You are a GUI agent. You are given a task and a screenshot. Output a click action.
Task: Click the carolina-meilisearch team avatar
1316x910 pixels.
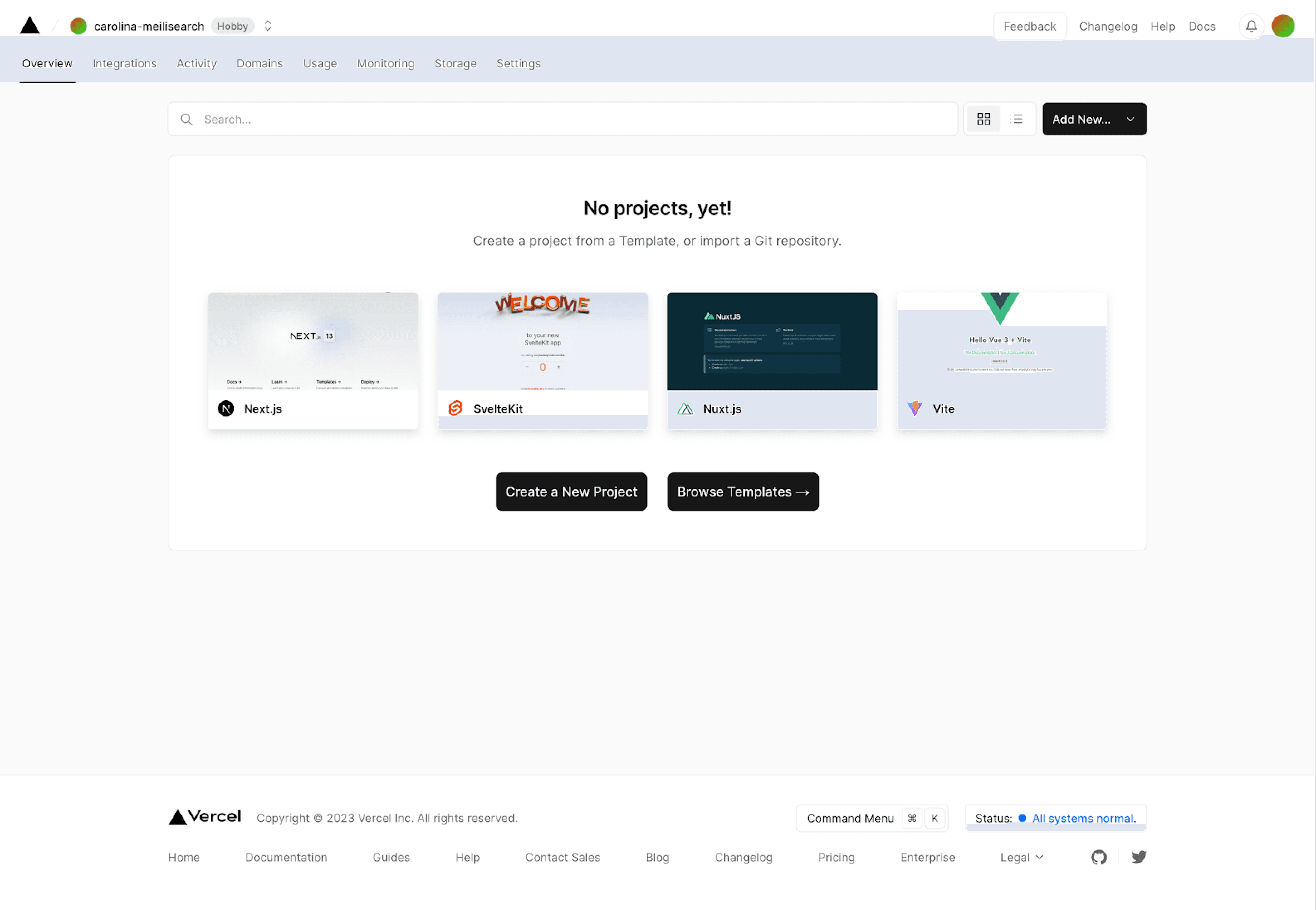[x=78, y=26]
